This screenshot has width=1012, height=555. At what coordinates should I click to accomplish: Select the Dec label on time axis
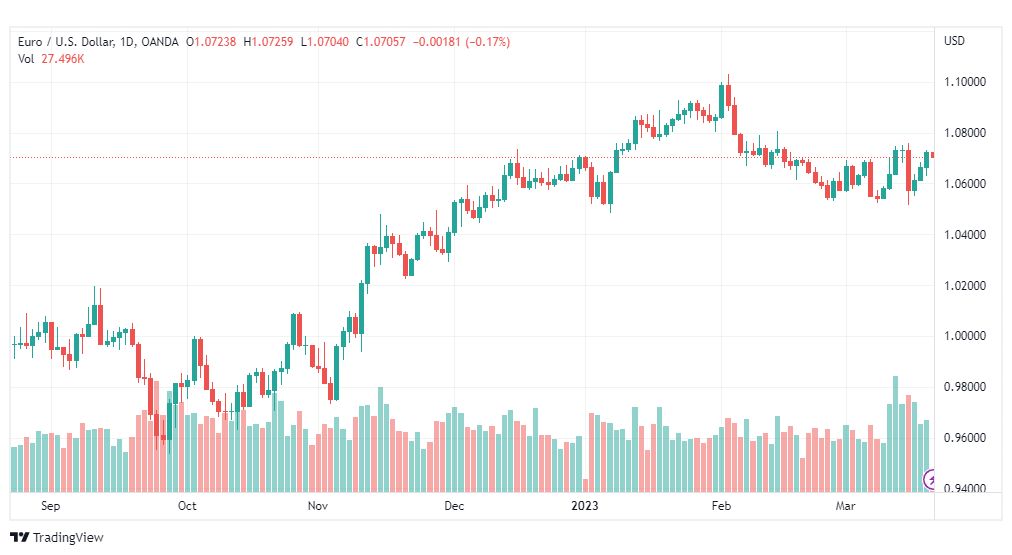[x=454, y=505]
